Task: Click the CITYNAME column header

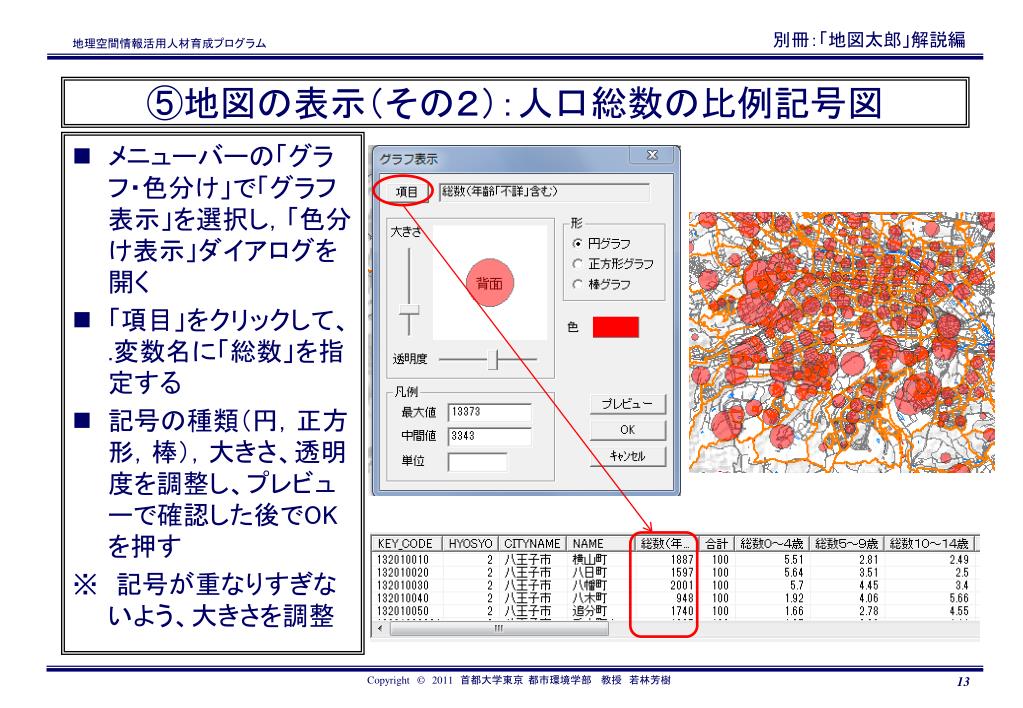Action: [x=532, y=544]
